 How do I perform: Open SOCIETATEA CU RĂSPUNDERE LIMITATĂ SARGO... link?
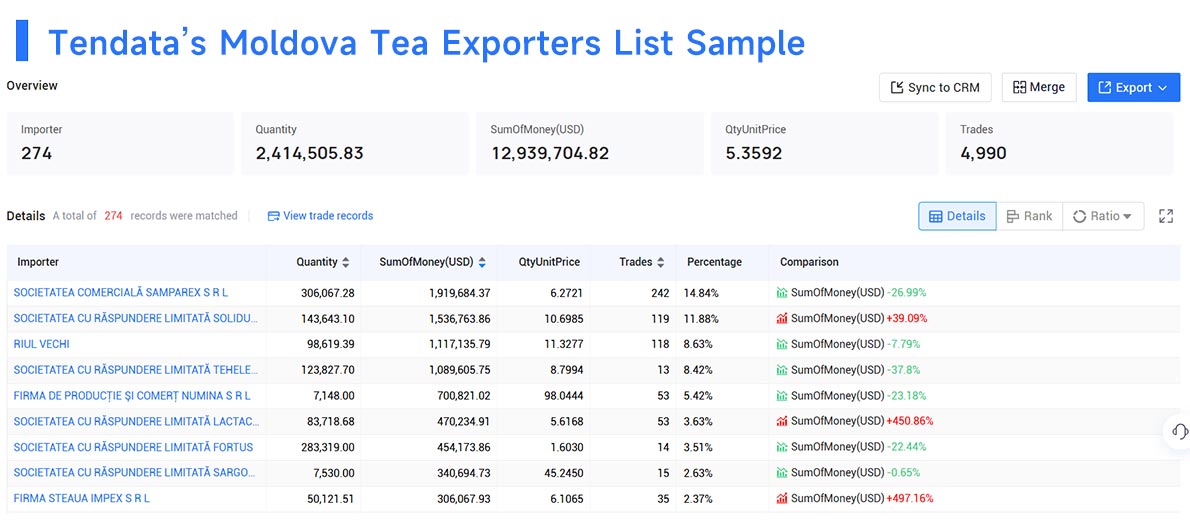[134, 473]
